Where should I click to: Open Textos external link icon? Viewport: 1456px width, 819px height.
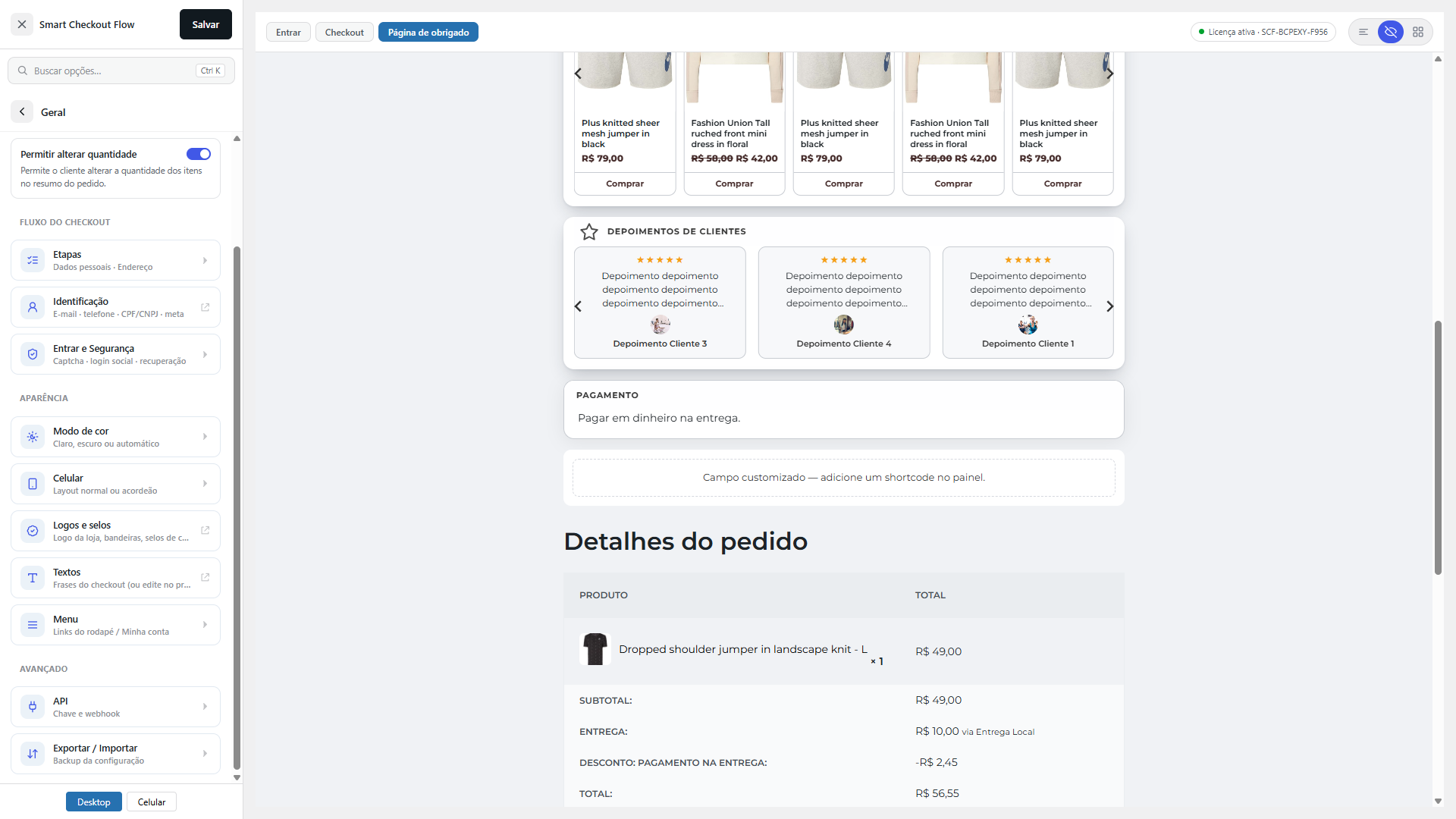205,577
